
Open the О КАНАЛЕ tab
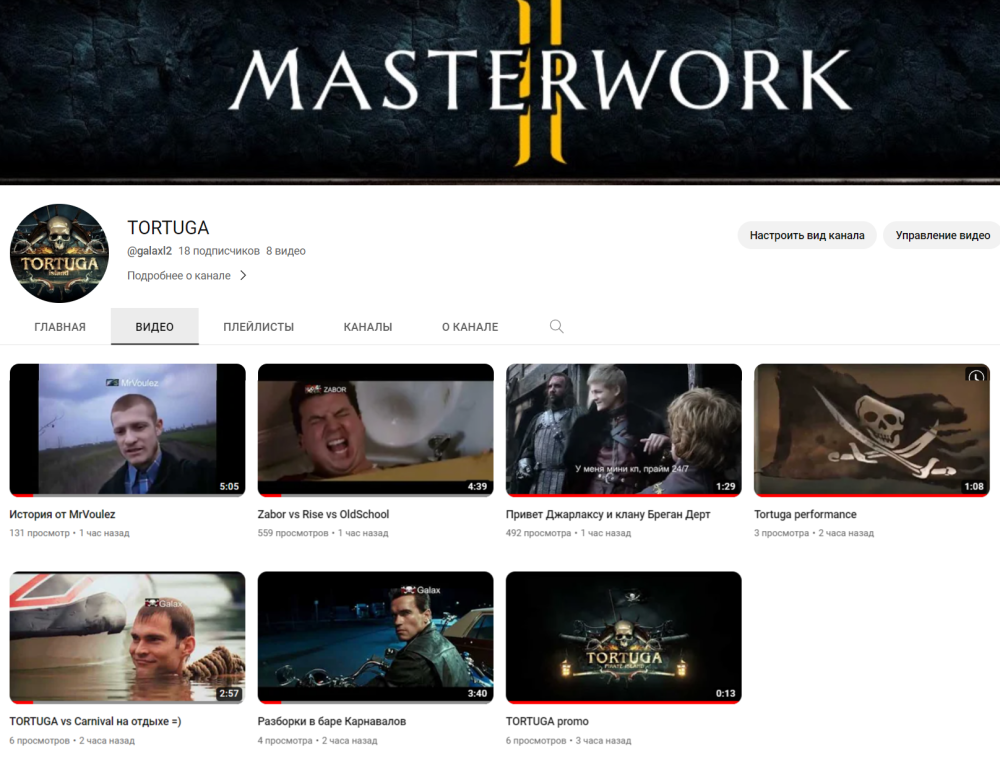click(x=470, y=327)
